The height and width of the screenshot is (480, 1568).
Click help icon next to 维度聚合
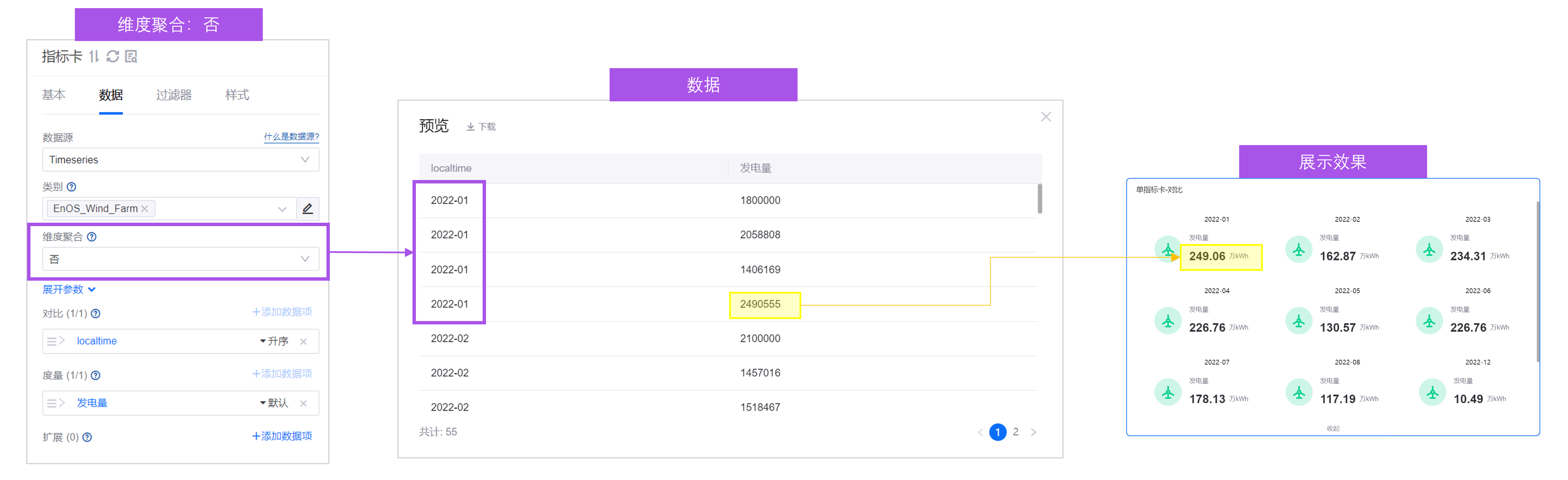pyautogui.click(x=92, y=237)
